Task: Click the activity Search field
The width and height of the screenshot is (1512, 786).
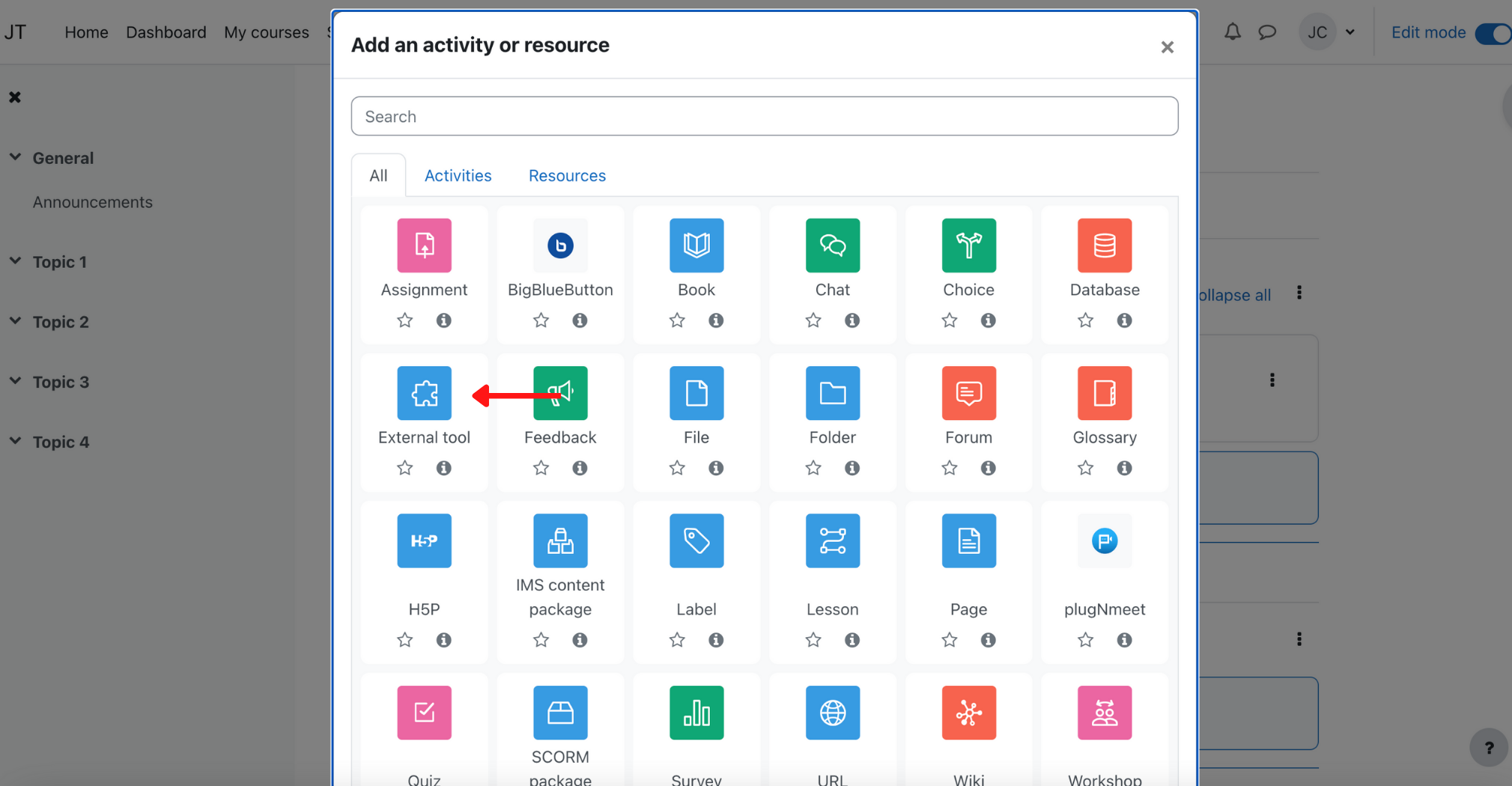Action: click(x=764, y=116)
